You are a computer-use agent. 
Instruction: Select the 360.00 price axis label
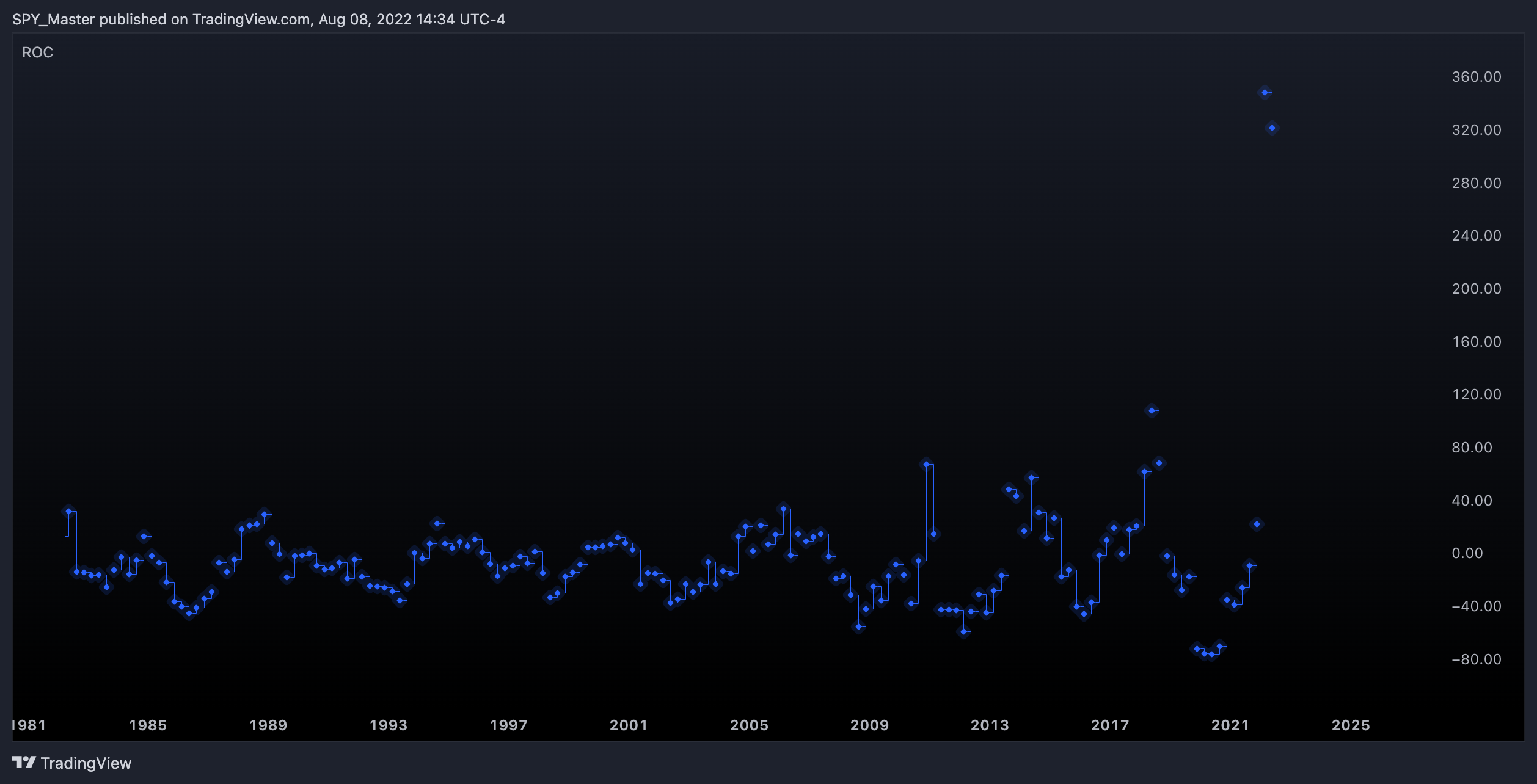tap(1477, 77)
